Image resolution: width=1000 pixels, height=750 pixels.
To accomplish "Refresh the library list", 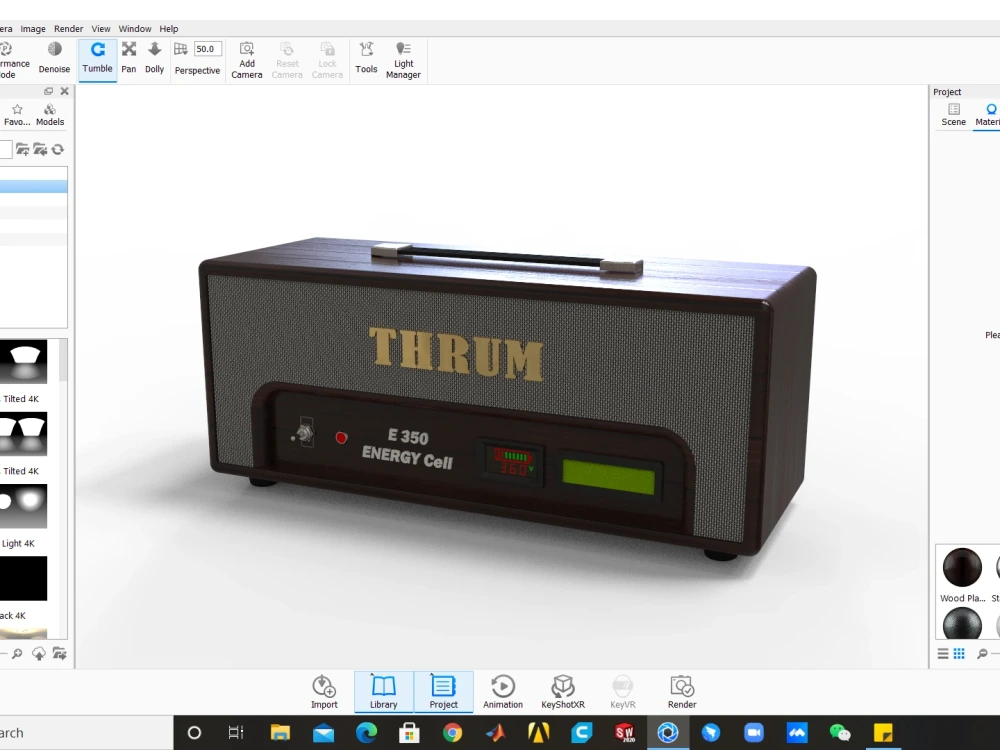I will click(58, 149).
